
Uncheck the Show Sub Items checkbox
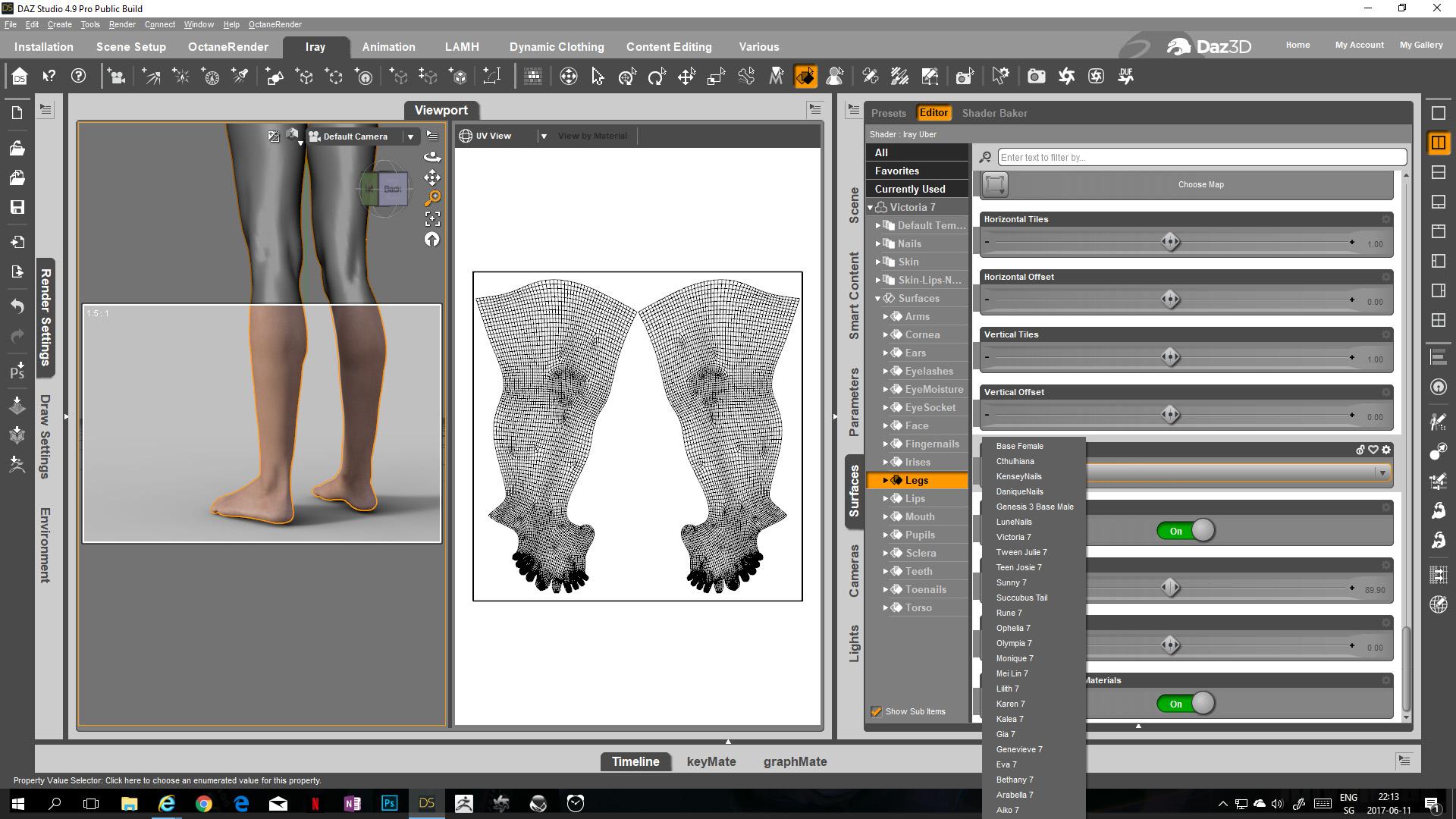[x=877, y=711]
